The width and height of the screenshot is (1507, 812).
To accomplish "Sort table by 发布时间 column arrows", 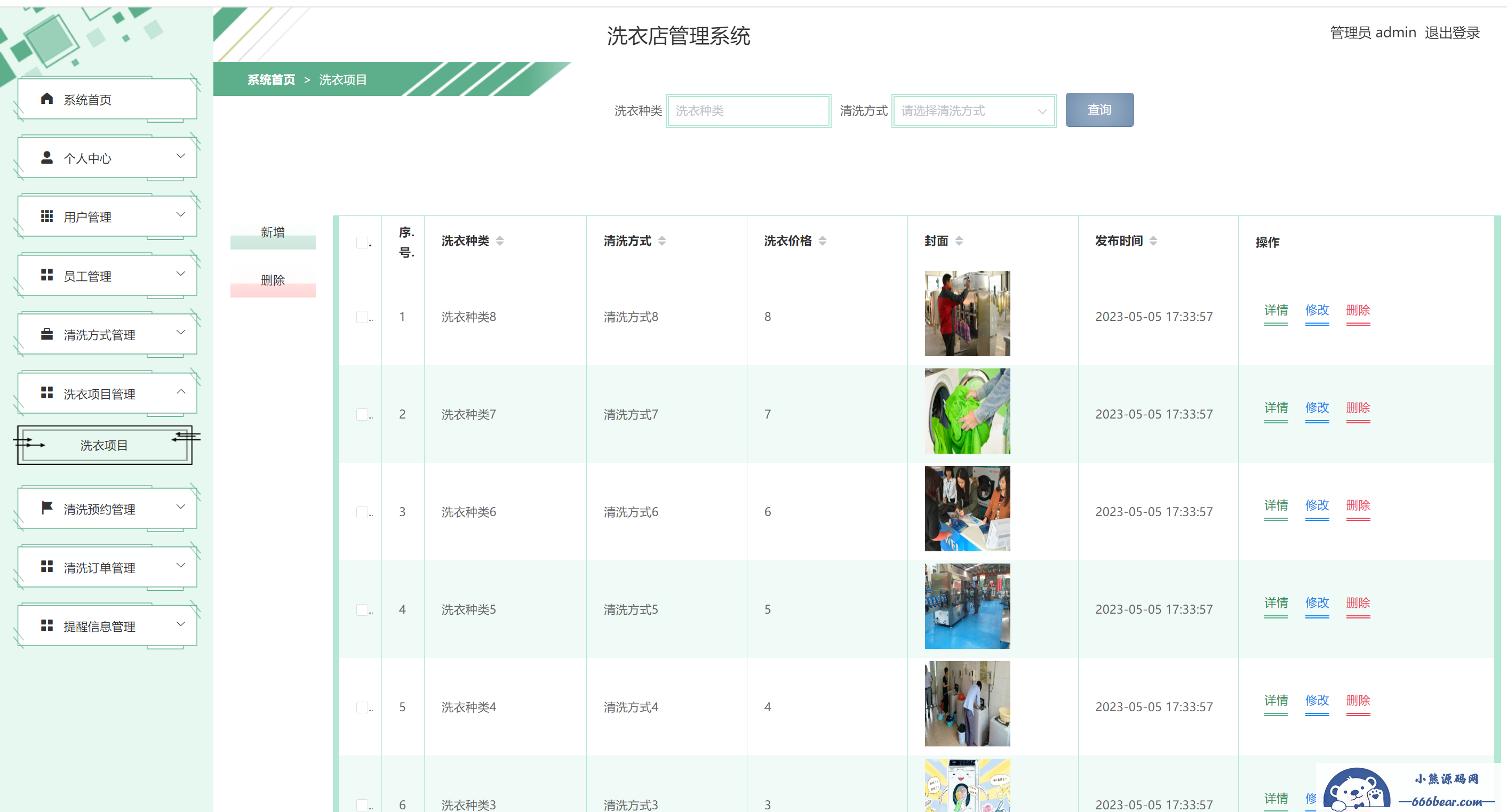I will coord(1153,241).
